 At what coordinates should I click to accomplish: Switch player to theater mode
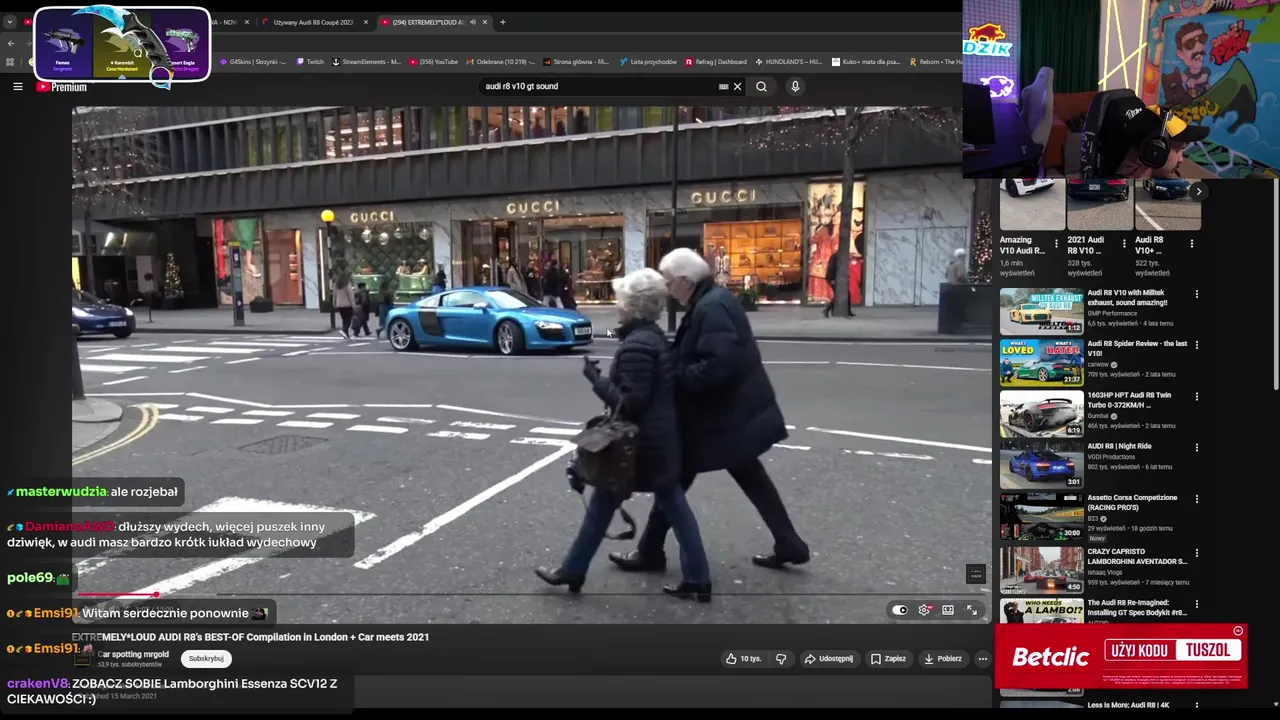[948, 610]
